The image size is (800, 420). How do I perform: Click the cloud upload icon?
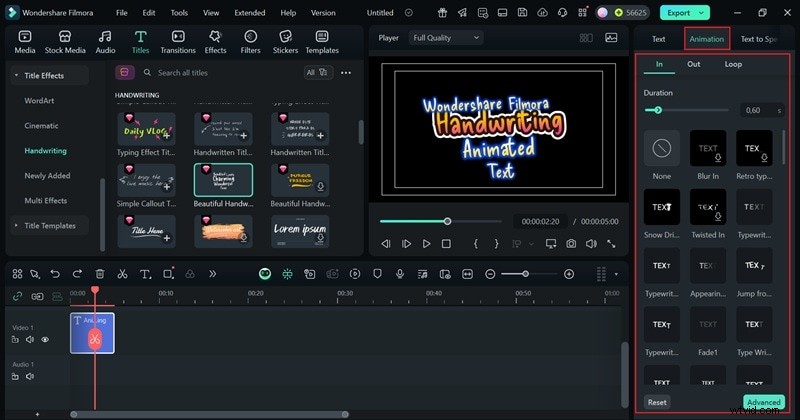(x=542, y=13)
